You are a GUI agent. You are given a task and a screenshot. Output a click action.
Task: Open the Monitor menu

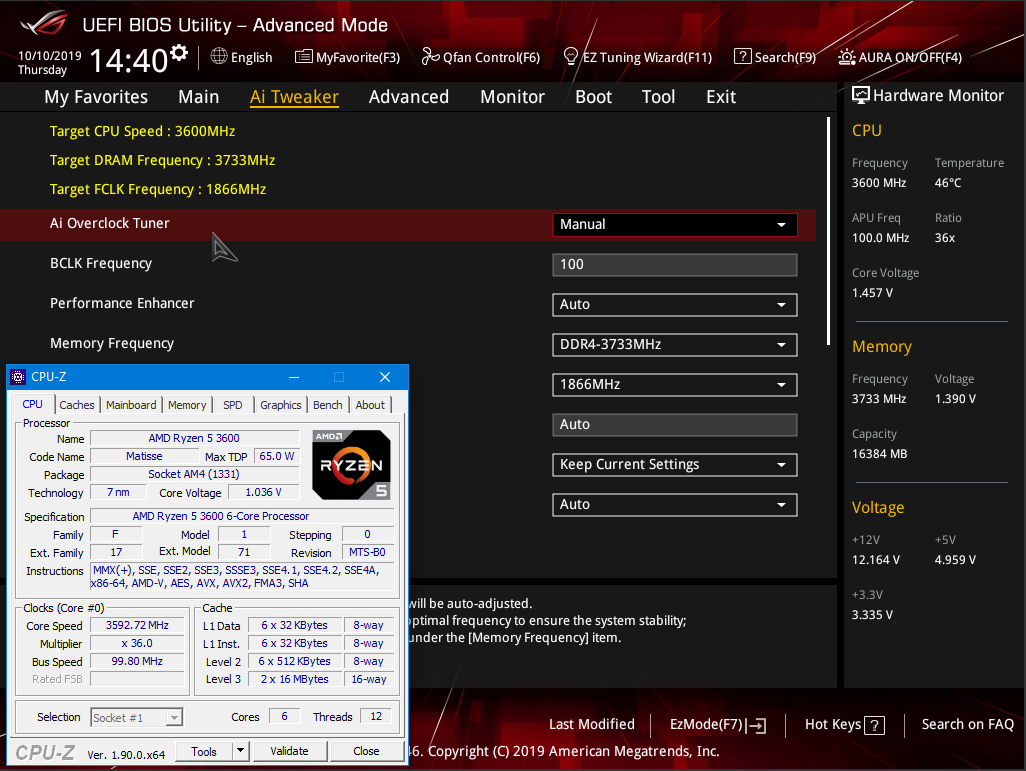point(512,97)
